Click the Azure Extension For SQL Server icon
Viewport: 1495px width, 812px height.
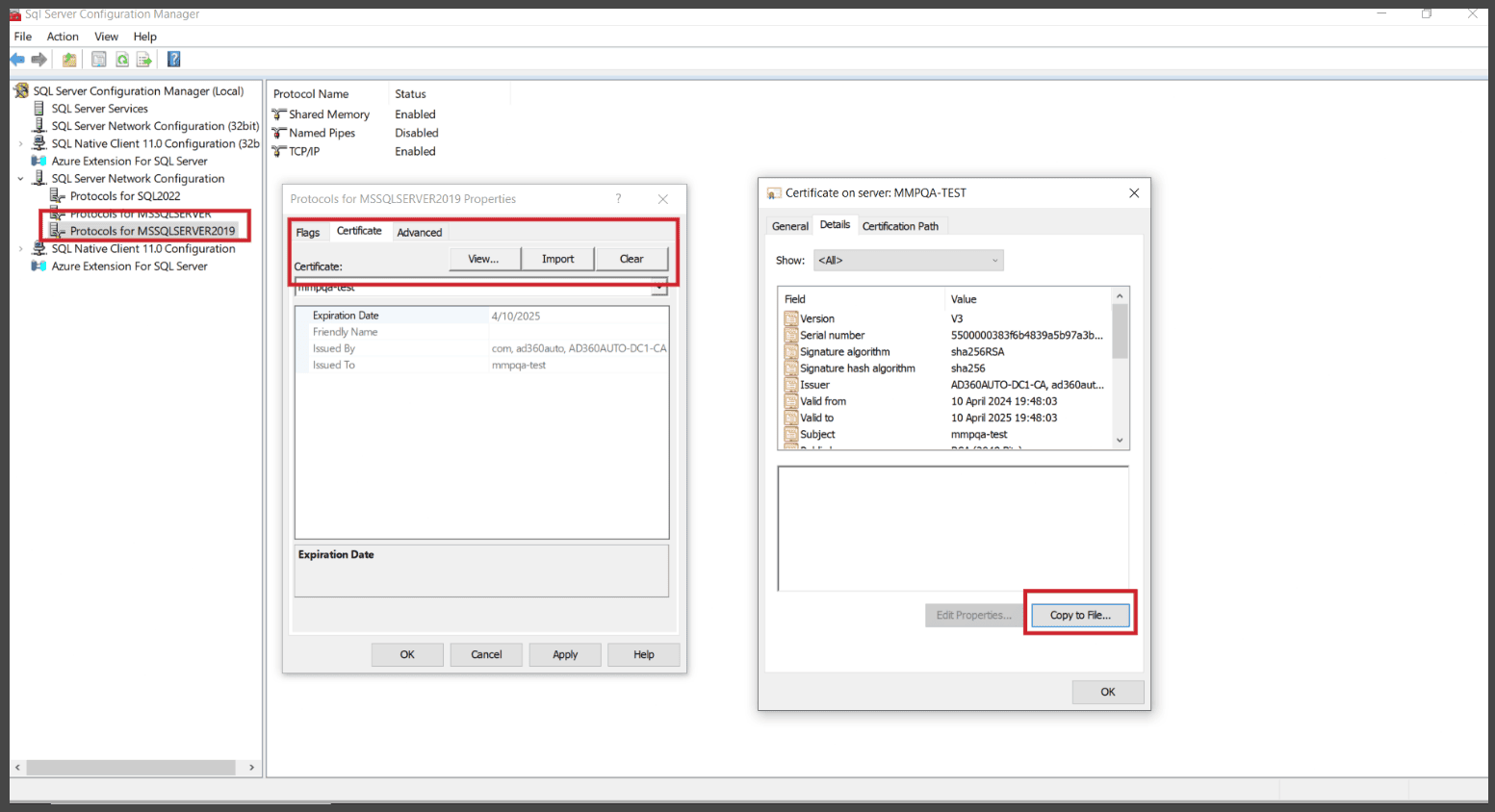tap(40, 161)
